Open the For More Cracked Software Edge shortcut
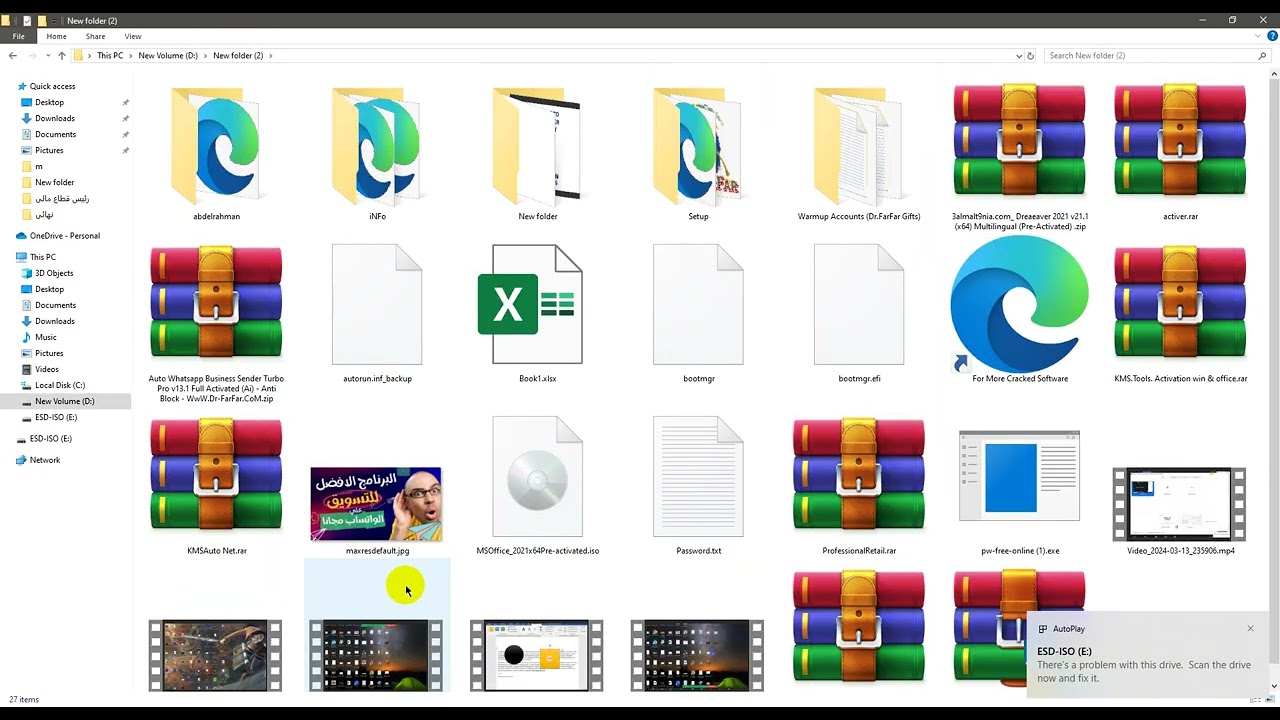This screenshot has height=720, width=1280. point(1019,305)
